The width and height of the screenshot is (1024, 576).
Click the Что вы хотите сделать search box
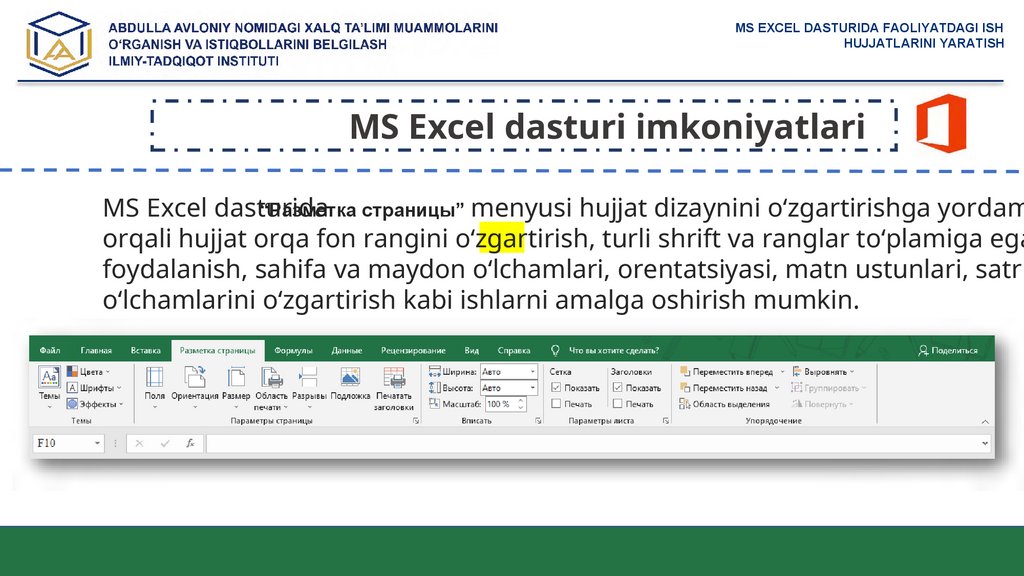click(x=614, y=351)
